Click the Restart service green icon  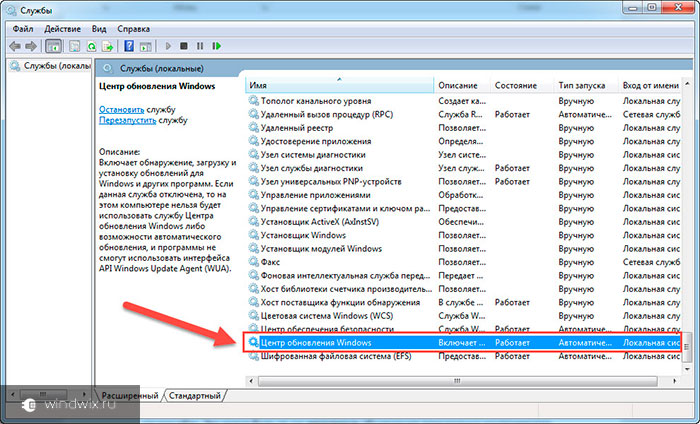pos(217,46)
